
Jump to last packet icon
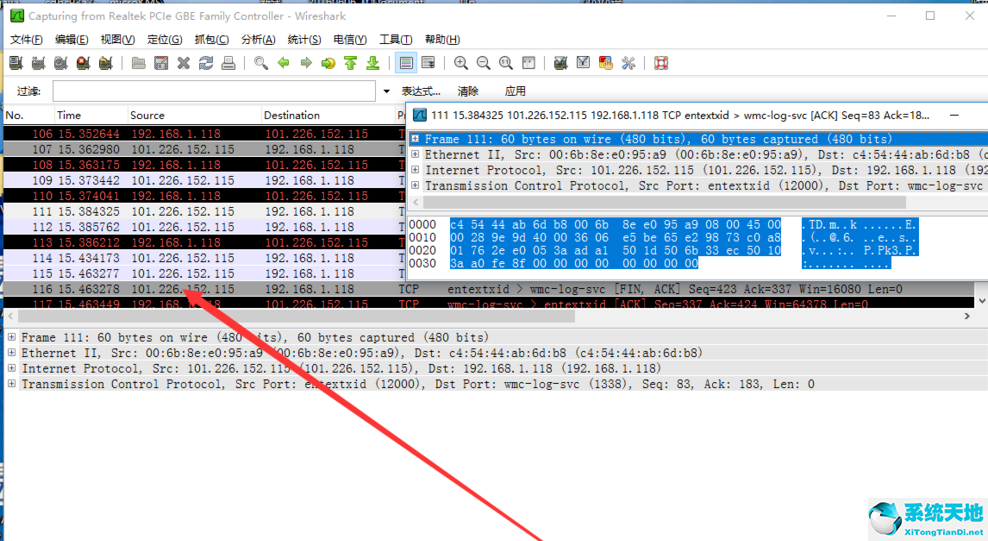click(x=373, y=63)
